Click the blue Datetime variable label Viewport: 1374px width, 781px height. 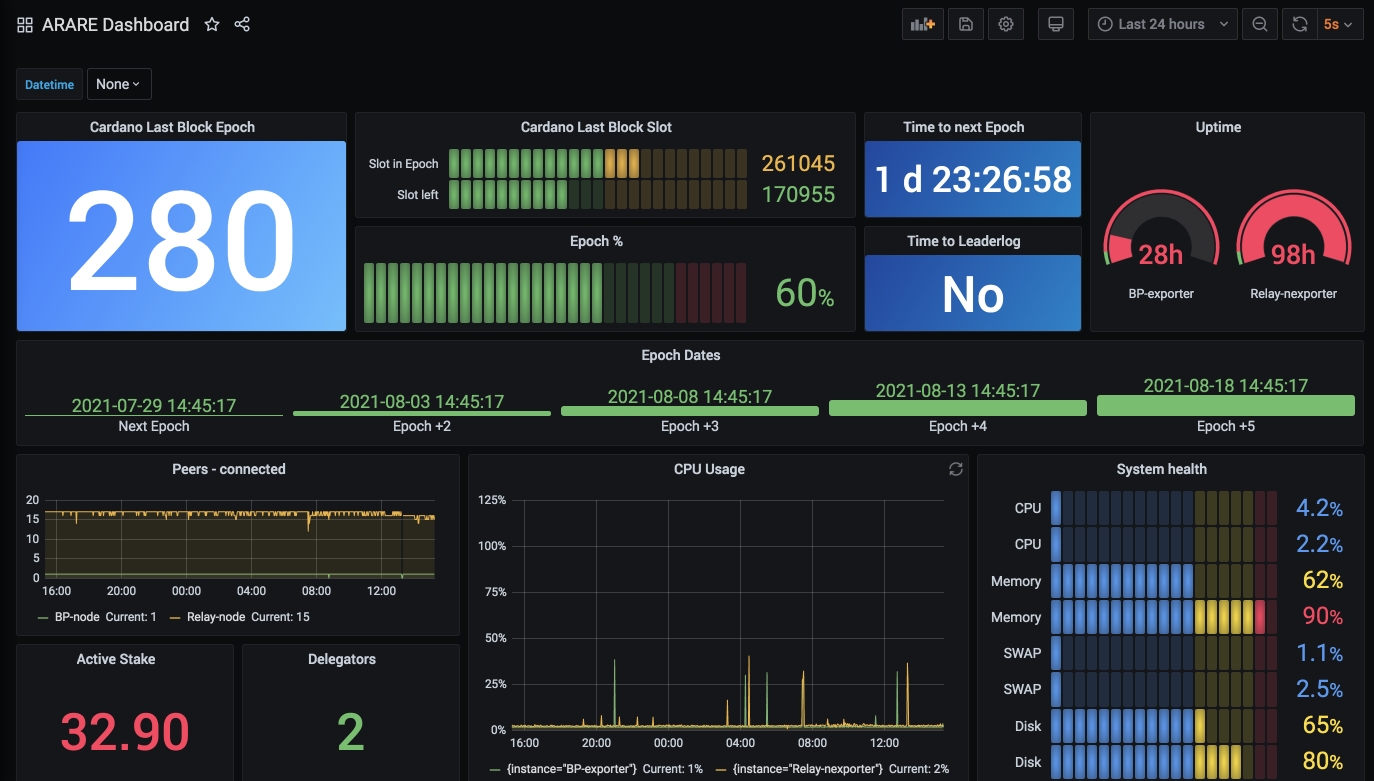click(x=48, y=84)
